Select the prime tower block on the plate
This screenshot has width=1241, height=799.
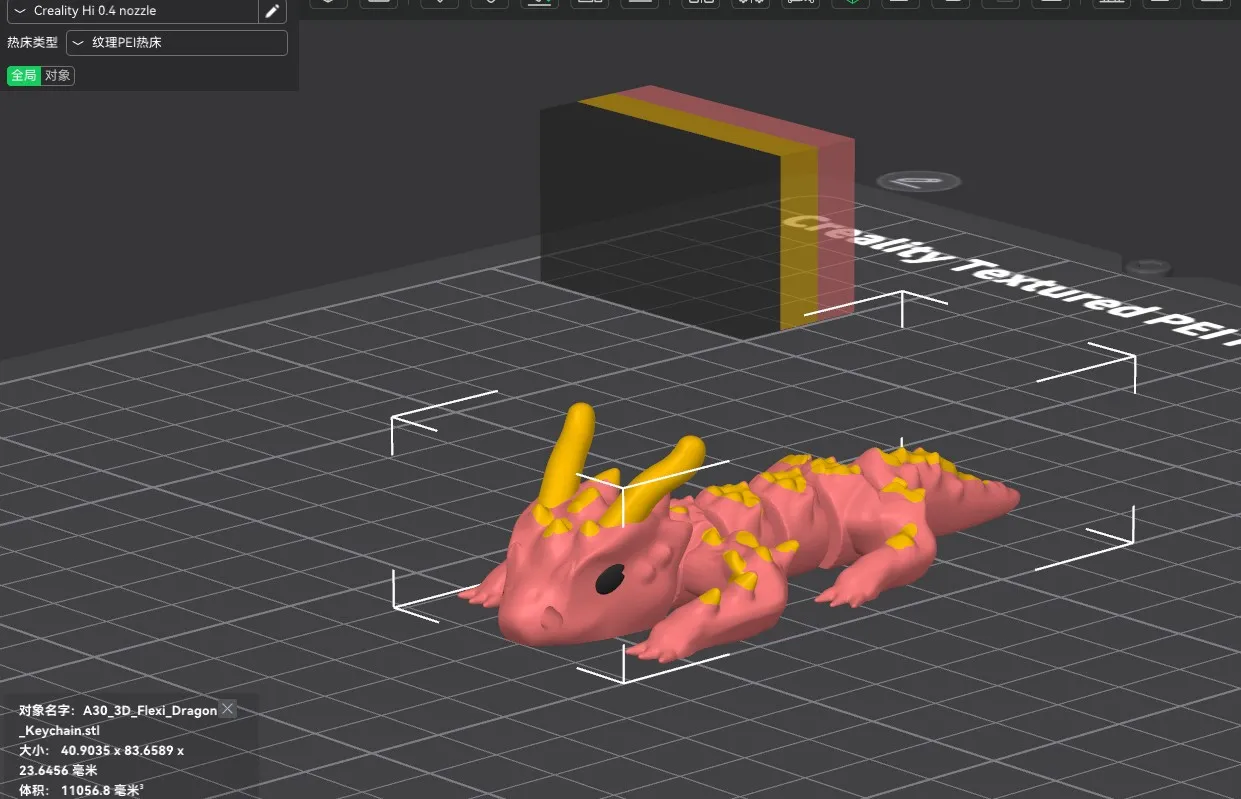coord(698,215)
